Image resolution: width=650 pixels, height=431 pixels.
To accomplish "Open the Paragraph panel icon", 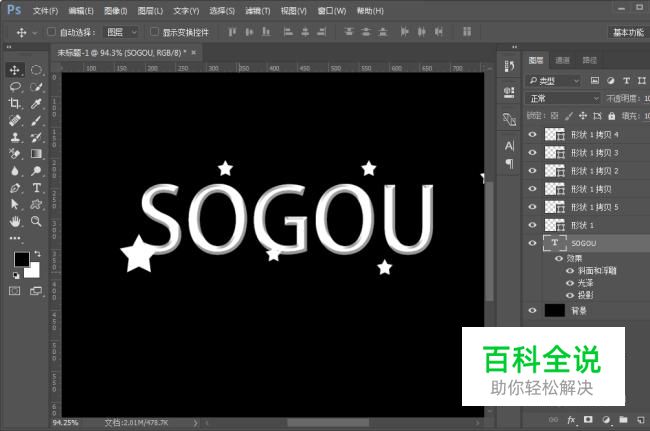I will point(509,164).
